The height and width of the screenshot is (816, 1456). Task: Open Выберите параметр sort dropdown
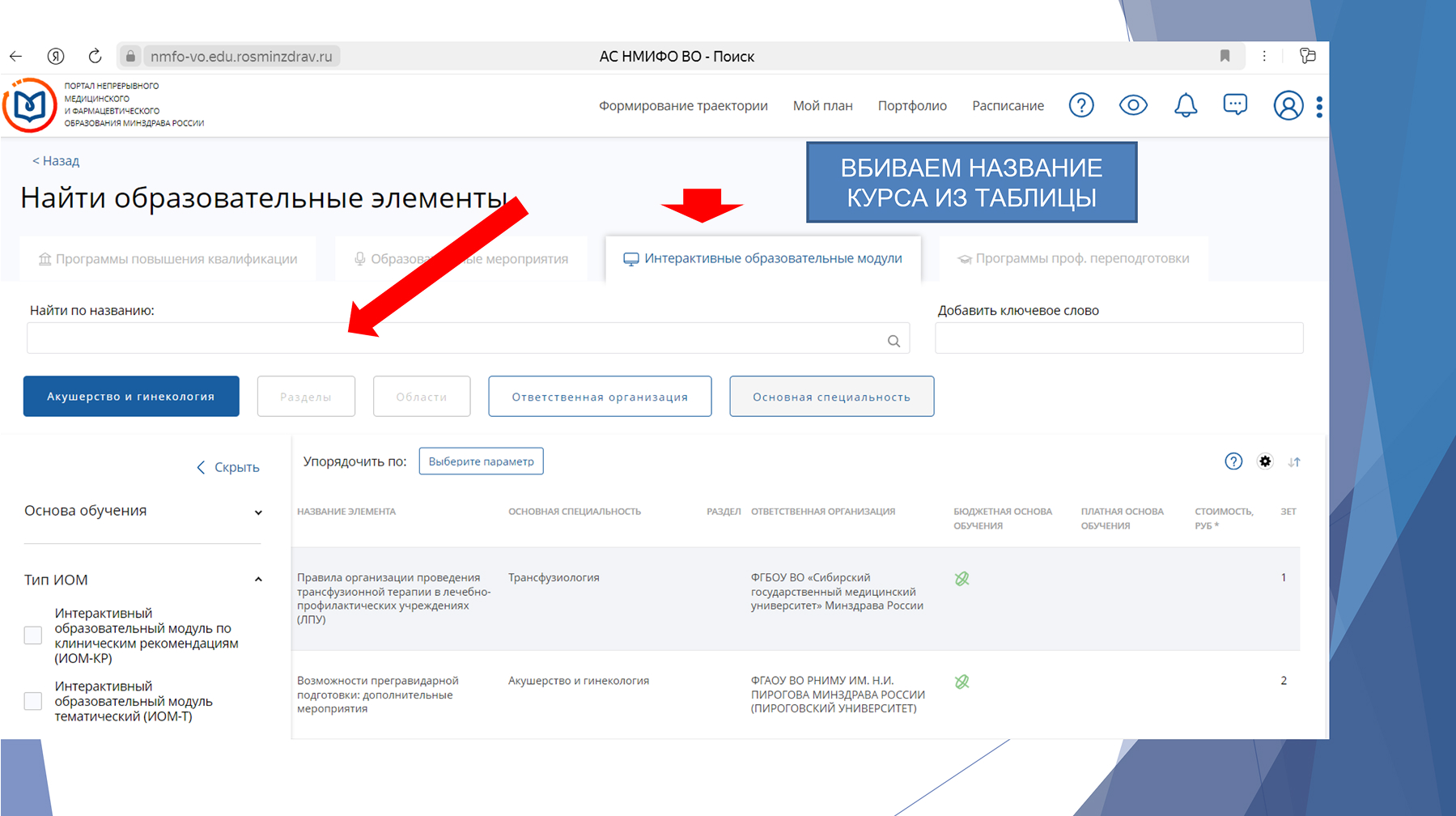(482, 461)
